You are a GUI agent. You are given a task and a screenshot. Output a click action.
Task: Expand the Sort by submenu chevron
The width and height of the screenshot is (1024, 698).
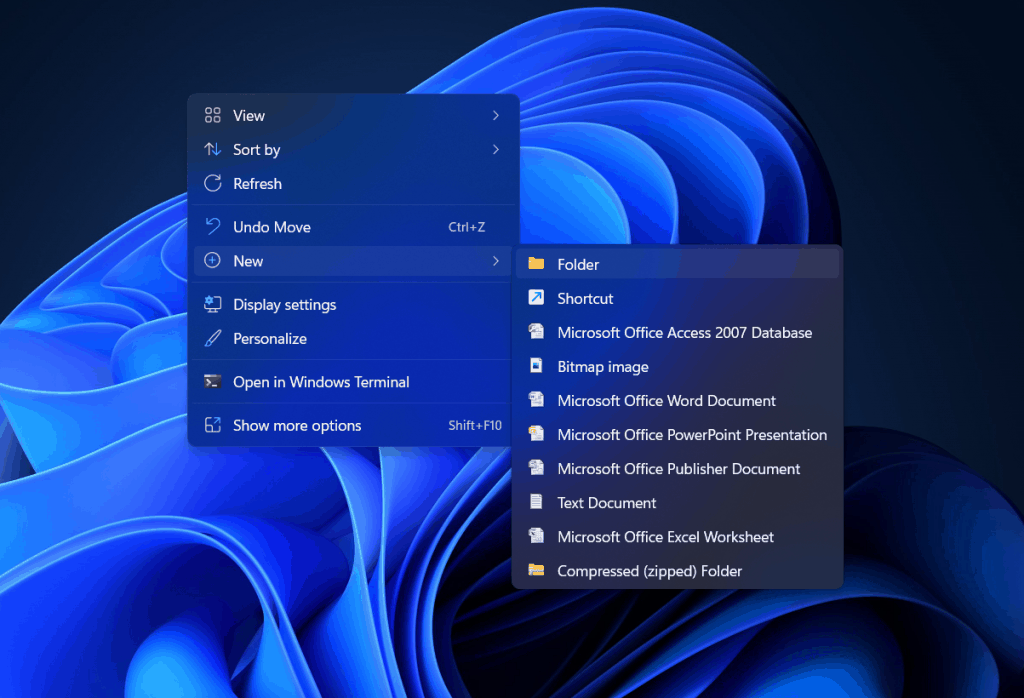pos(496,149)
